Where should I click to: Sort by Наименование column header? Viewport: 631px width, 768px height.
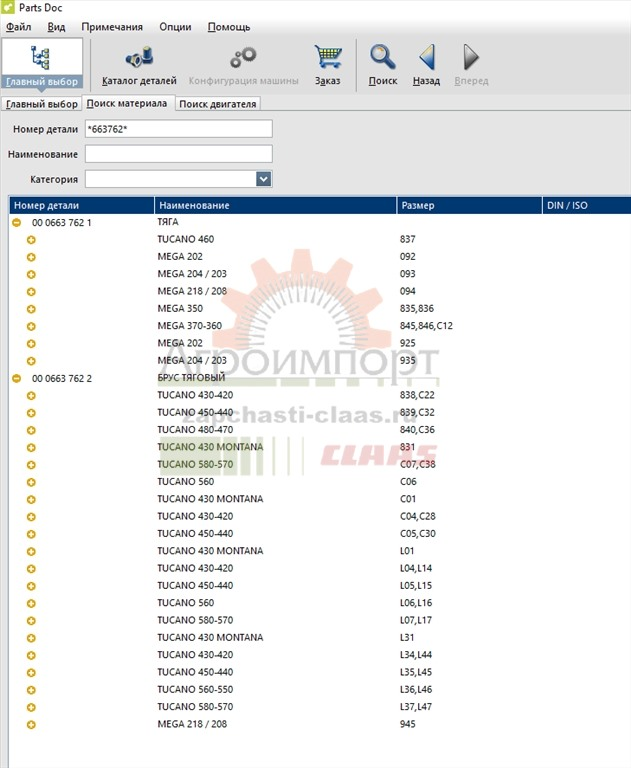pyautogui.click(x=275, y=205)
